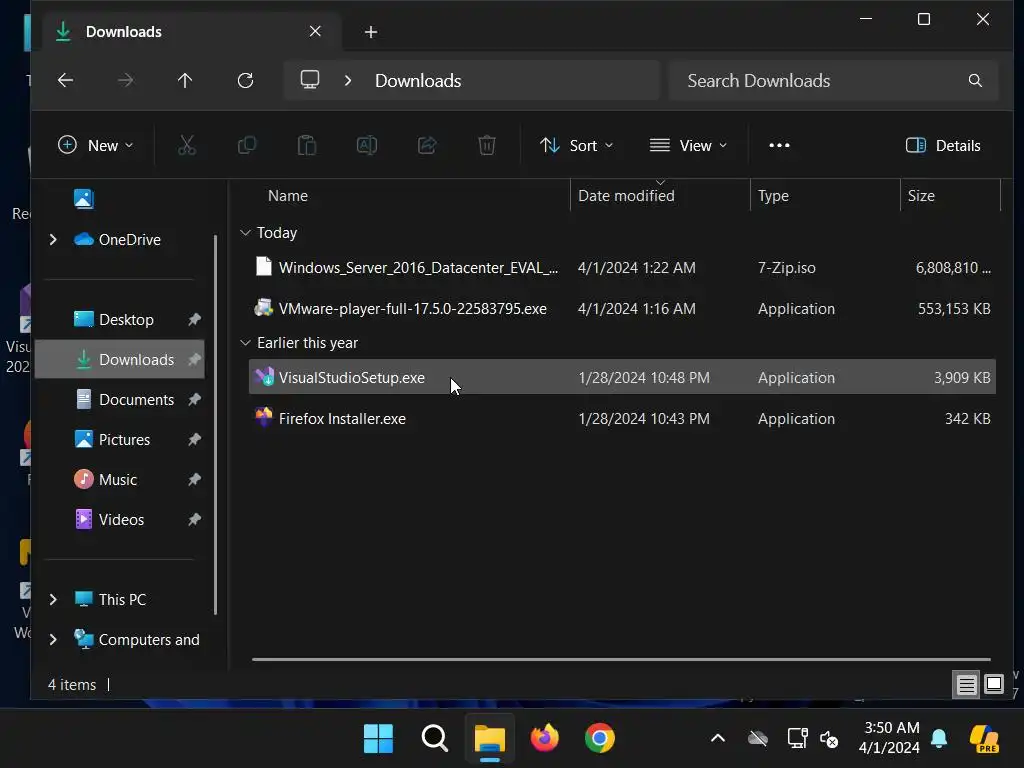Open Documents in the sidebar
Viewport: 1024px width, 768px height.
tap(136, 399)
